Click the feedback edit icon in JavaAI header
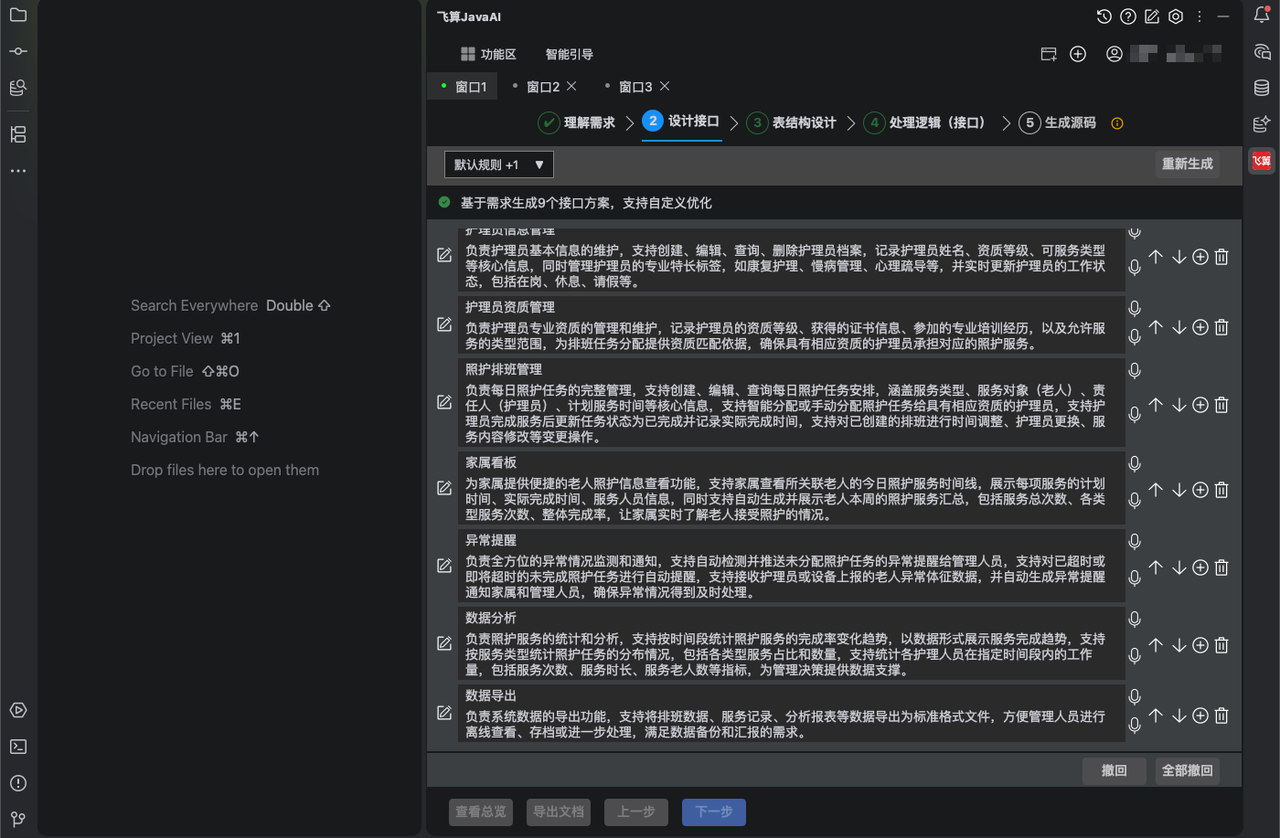1280x838 pixels. tap(1152, 17)
